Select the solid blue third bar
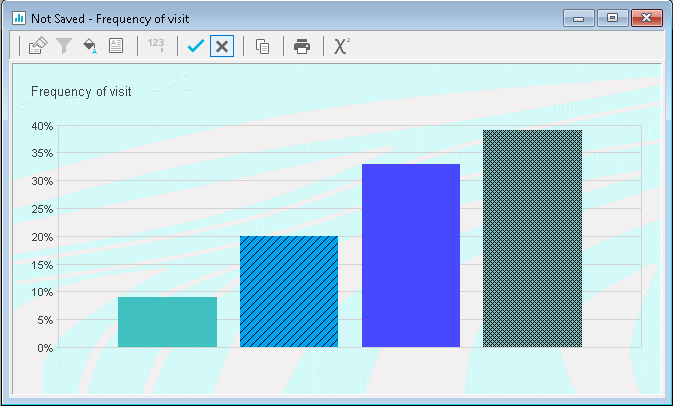Image resolution: width=673 pixels, height=406 pixels. (411, 255)
